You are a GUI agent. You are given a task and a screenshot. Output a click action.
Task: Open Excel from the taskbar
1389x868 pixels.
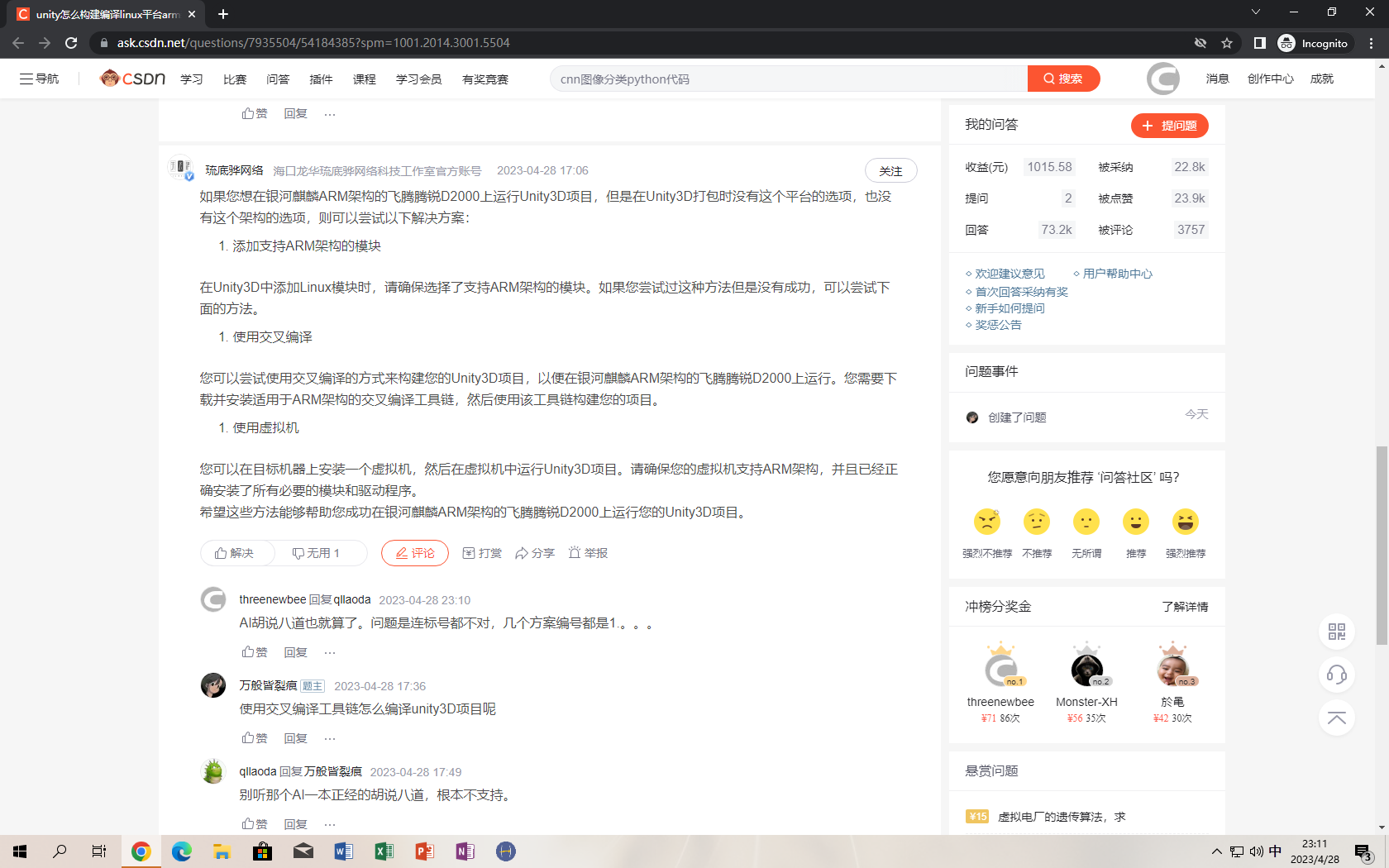coord(384,851)
